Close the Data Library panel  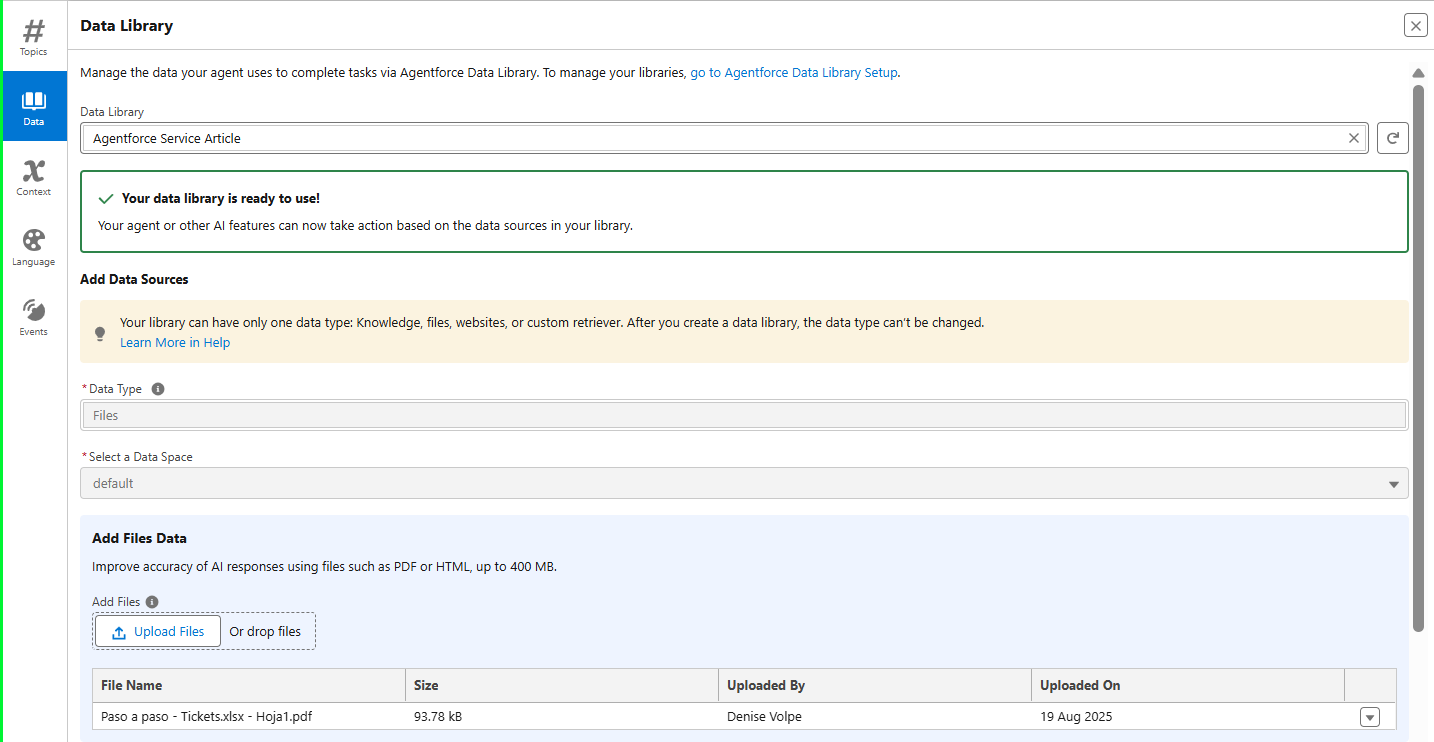(x=1415, y=26)
